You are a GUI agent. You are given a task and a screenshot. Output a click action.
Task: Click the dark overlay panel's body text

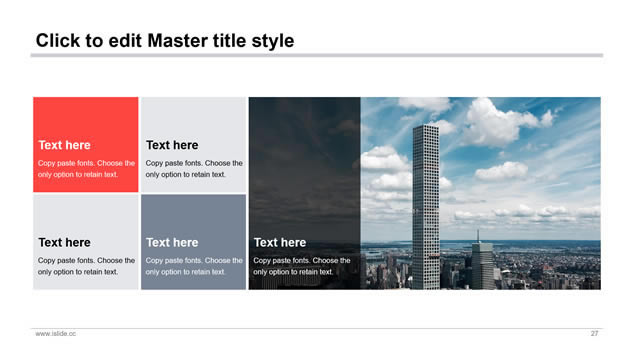tap(302, 266)
